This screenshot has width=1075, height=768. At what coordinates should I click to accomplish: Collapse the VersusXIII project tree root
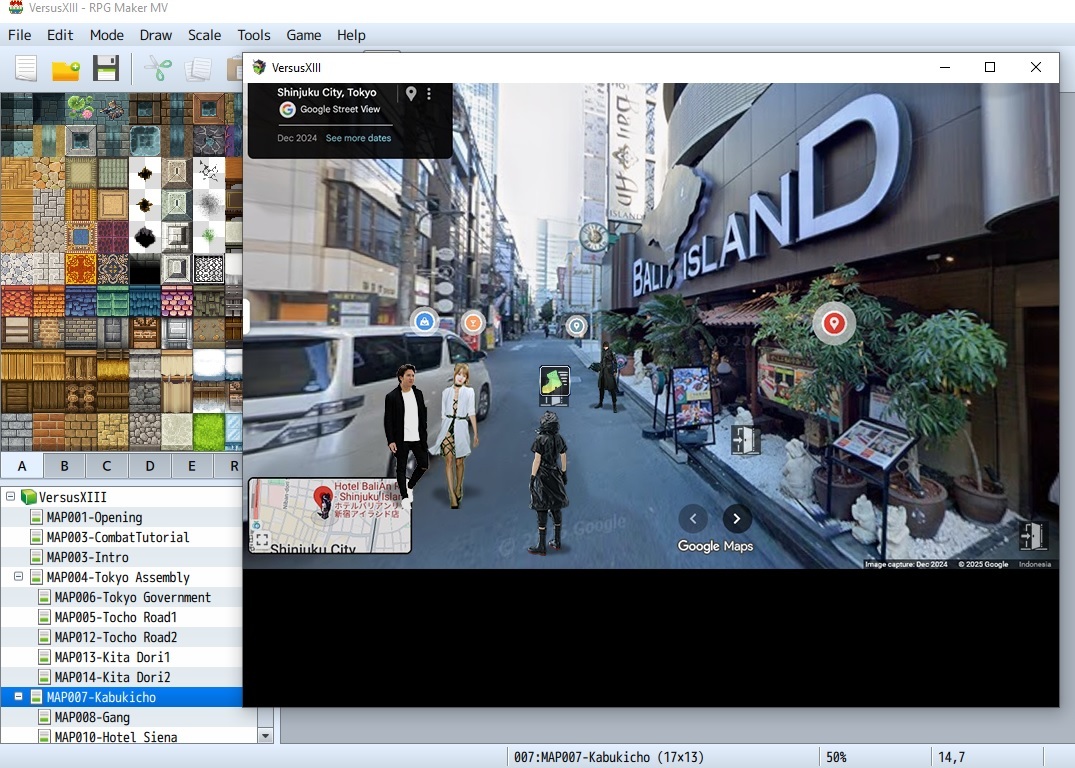point(11,497)
